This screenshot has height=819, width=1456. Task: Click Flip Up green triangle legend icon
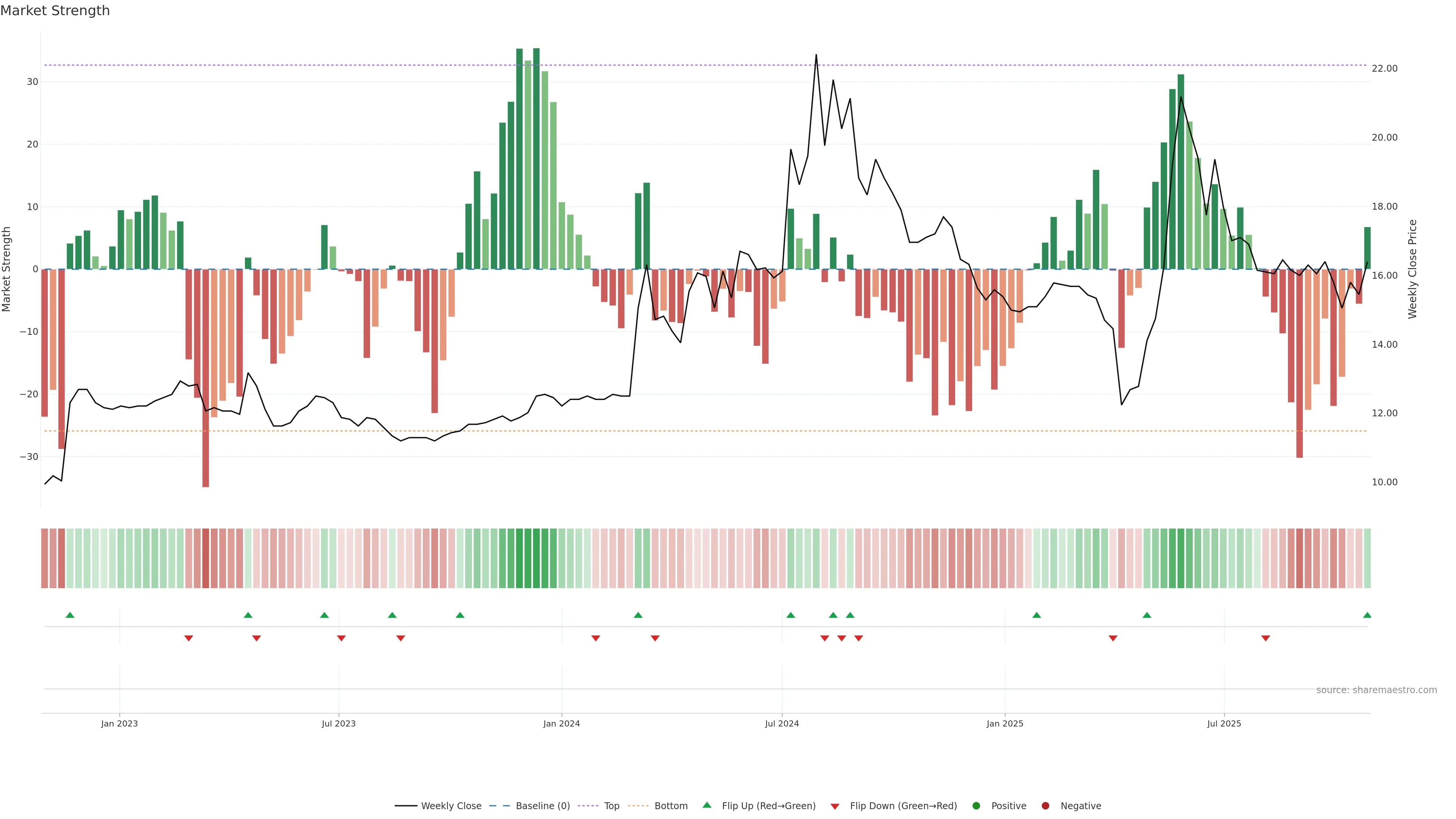point(706,805)
